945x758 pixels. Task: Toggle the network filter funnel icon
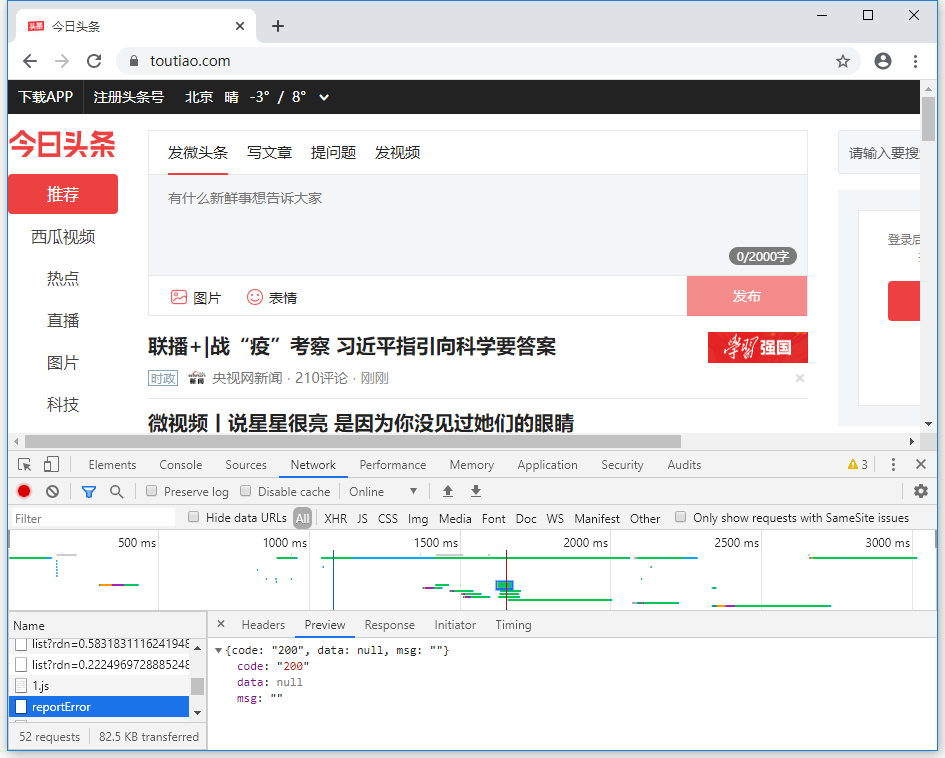(89, 491)
